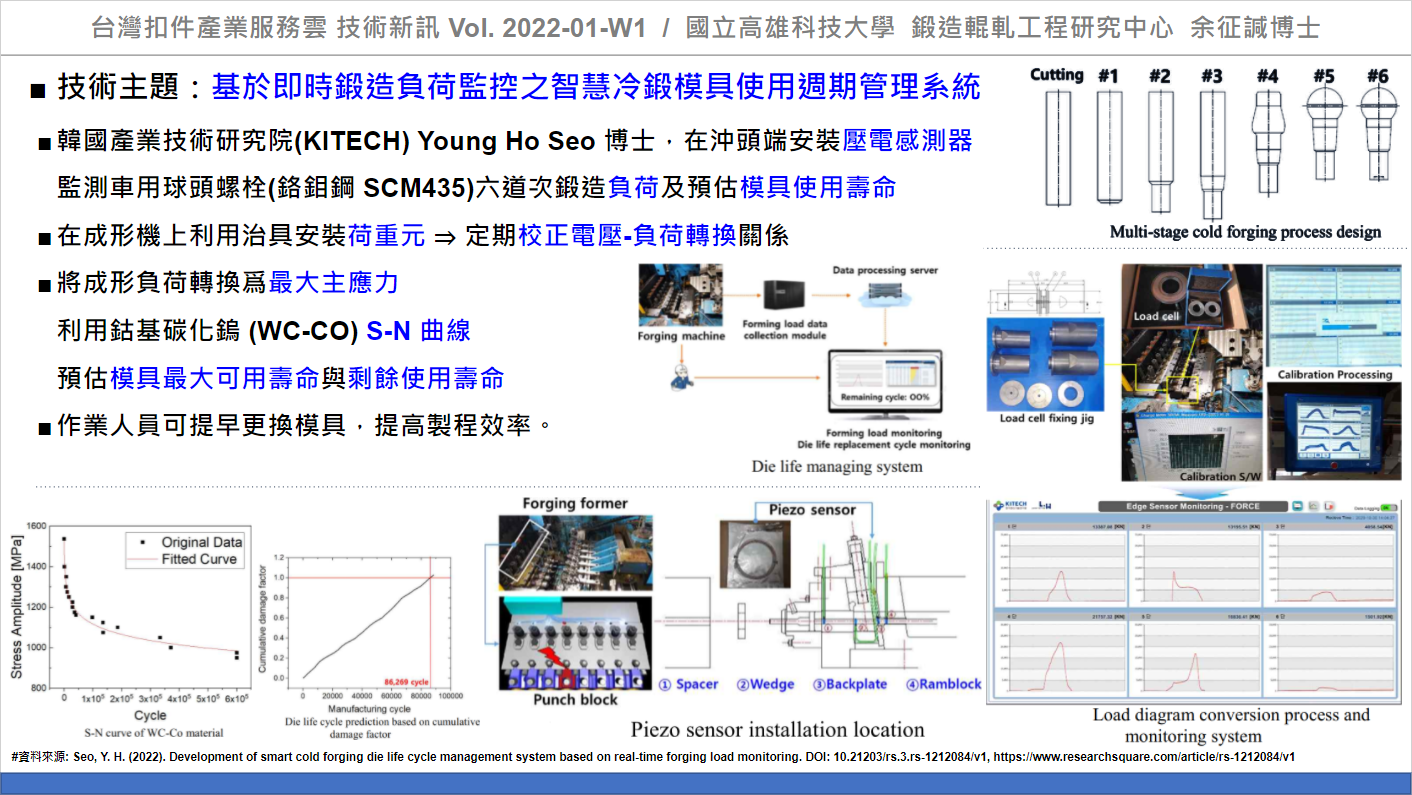Viewport: 1412px width, 795px height.
Task: Click the blue '最大主應力' highlighted text
Action: 333,283
